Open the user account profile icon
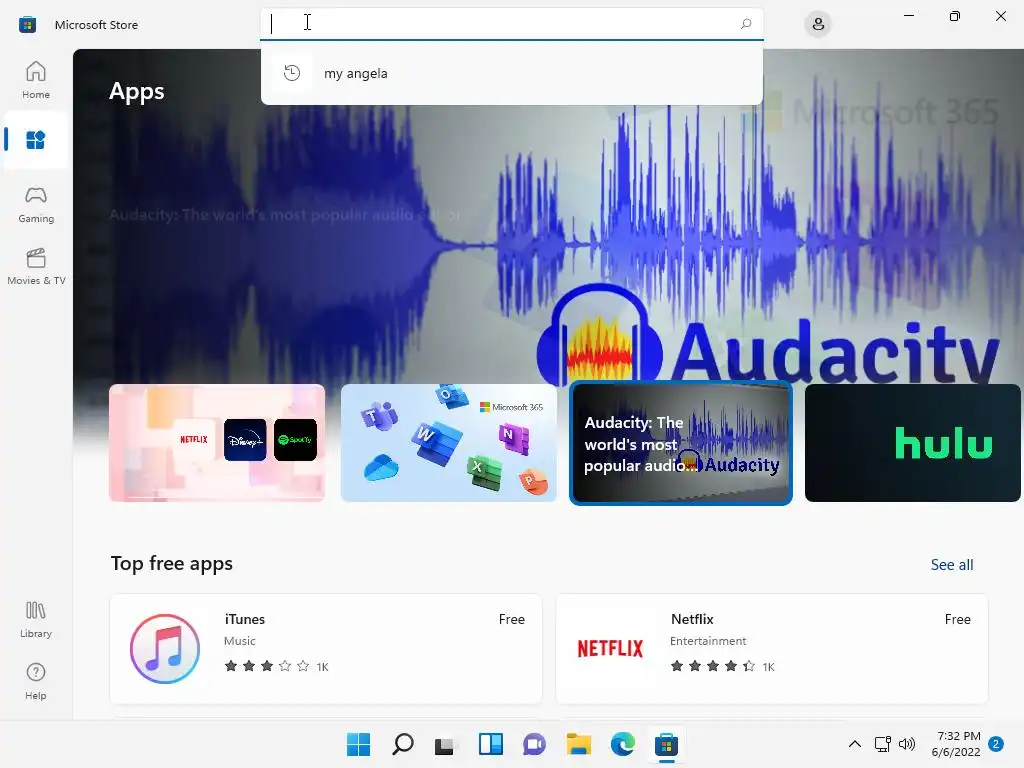The width and height of the screenshot is (1024, 768). click(818, 25)
